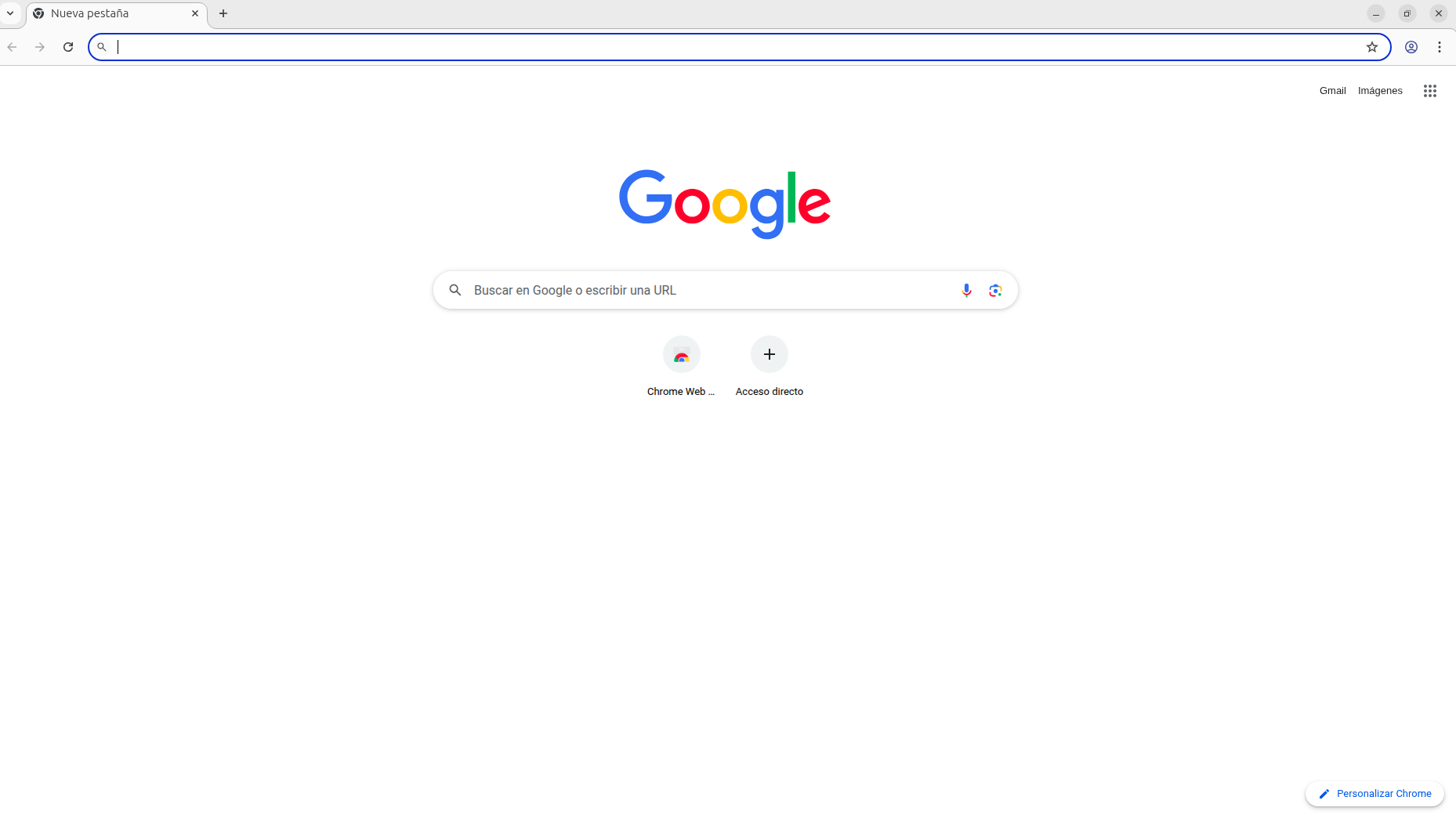Open the Imágenes link
The width and height of the screenshot is (1456, 815).
point(1380,91)
